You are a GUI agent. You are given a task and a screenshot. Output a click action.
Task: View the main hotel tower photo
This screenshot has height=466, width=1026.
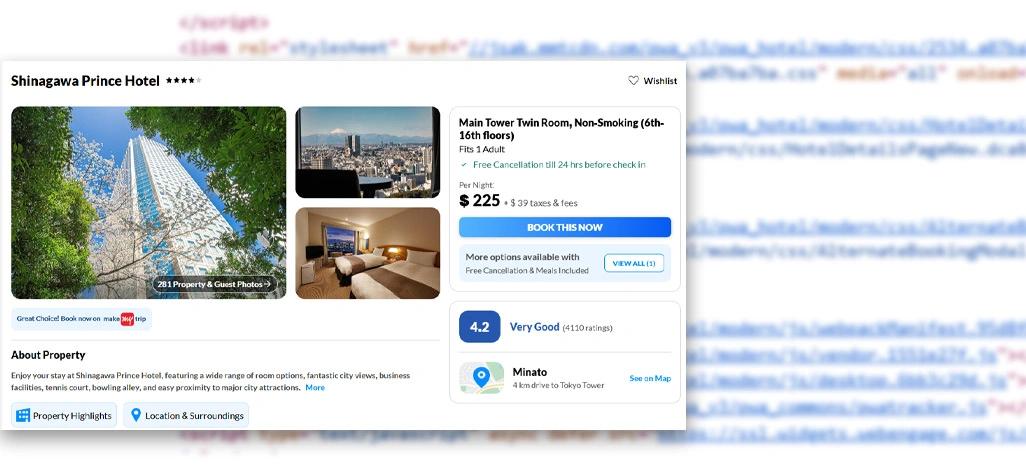click(149, 203)
